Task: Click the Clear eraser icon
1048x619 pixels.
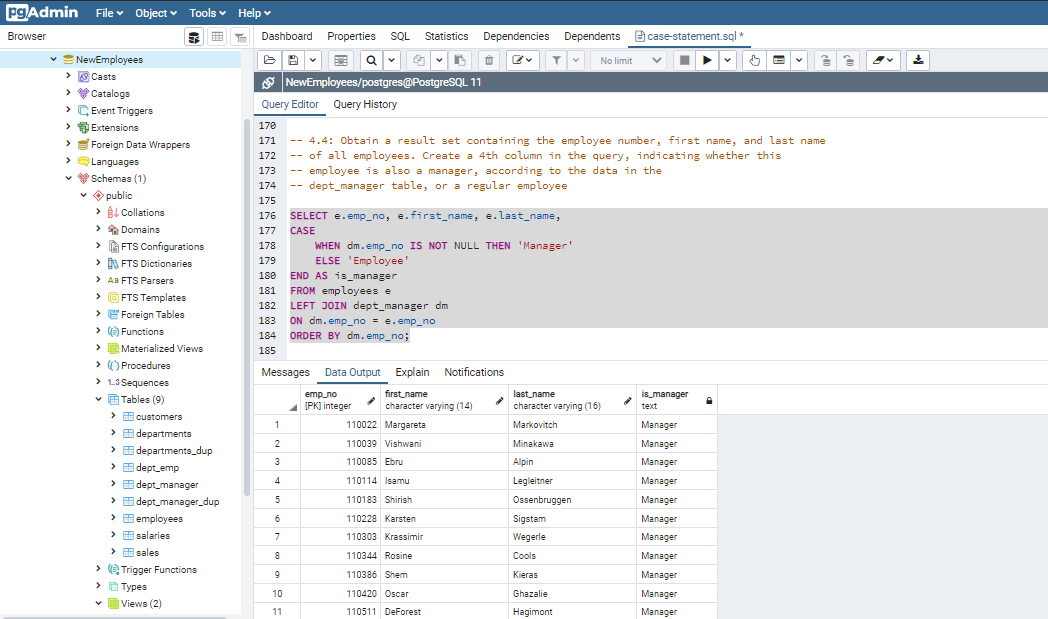Action: point(877,61)
